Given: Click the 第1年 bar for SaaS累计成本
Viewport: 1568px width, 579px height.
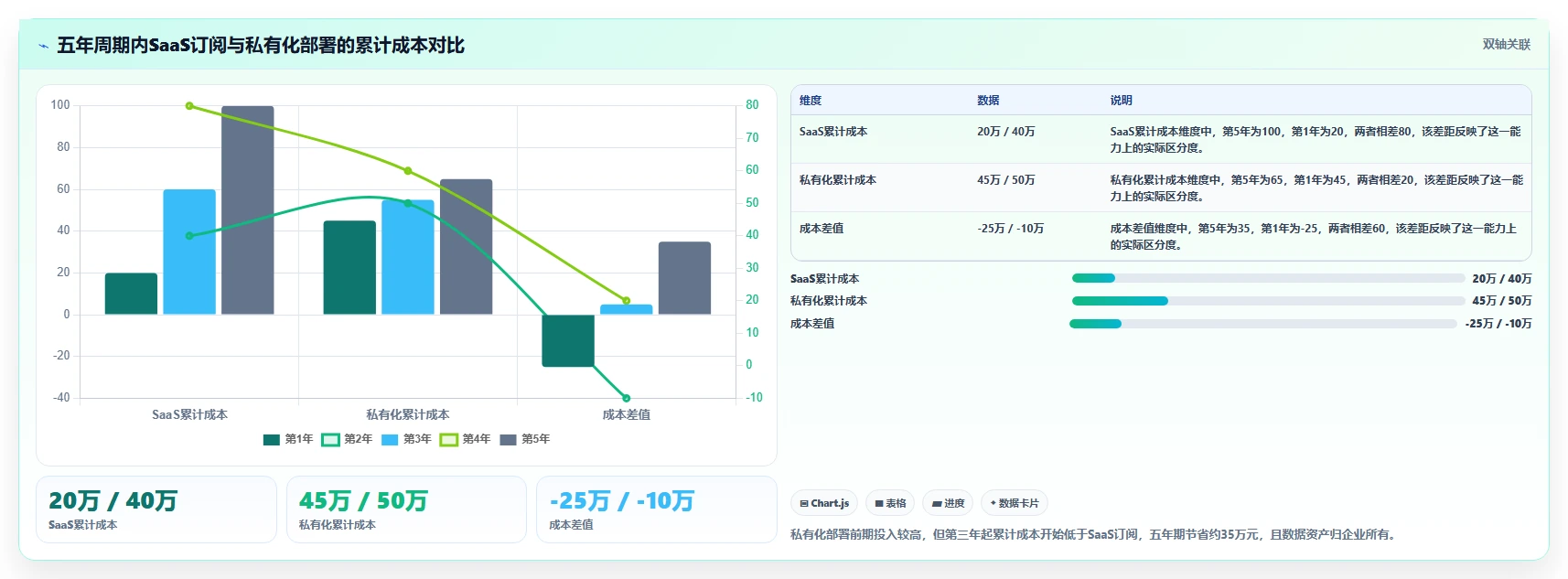Looking at the screenshot, I should click(131, 294).
